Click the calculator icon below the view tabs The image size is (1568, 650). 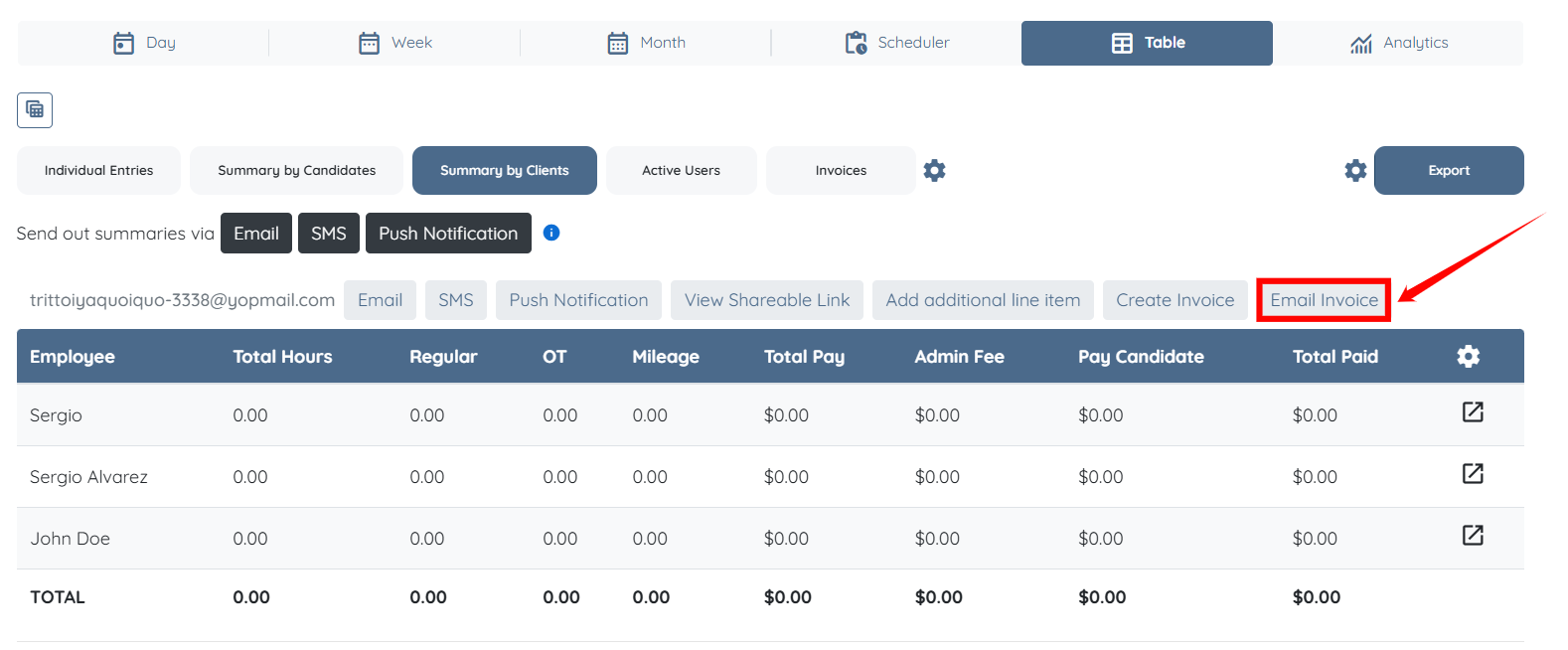(x=35, y=109)
